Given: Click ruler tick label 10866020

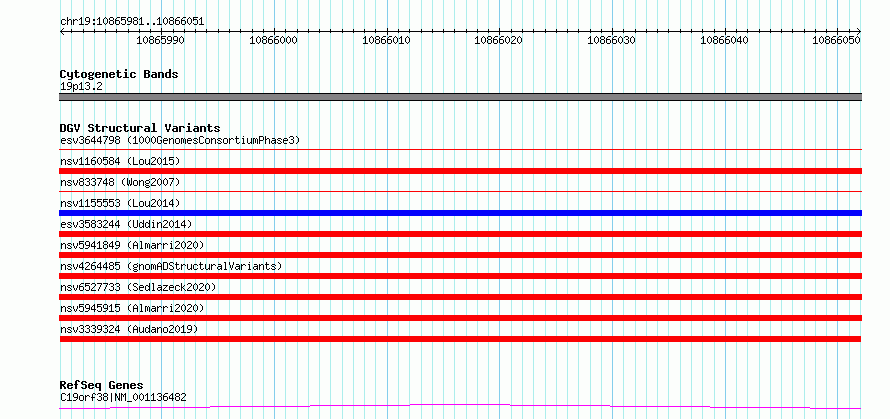Looking at the screenshot, I should (x=499, y=40).
